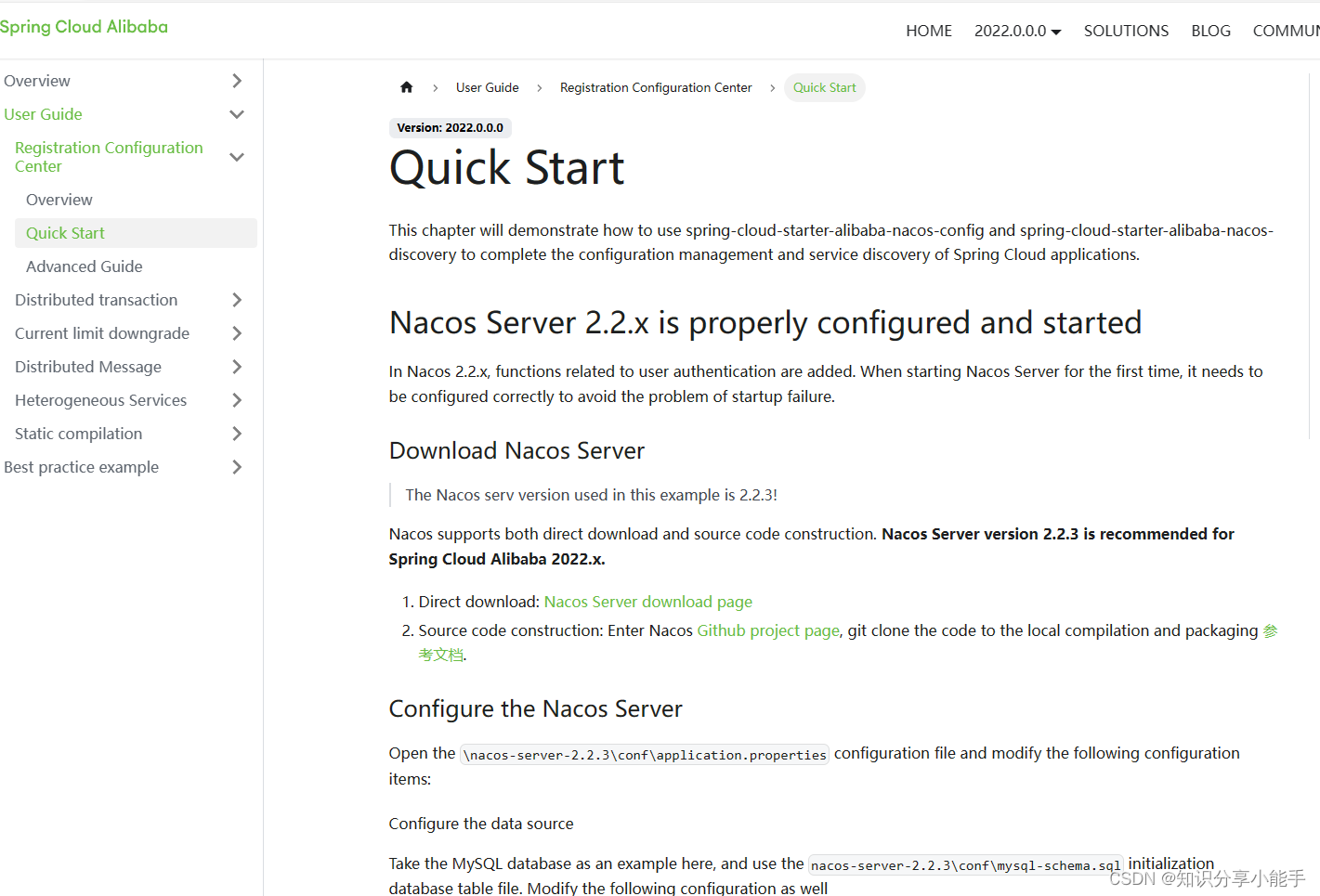Screen dimensions: 1320x896
Task: Open Registration Configuration Center sidebar item
Action: coord(109,157)
